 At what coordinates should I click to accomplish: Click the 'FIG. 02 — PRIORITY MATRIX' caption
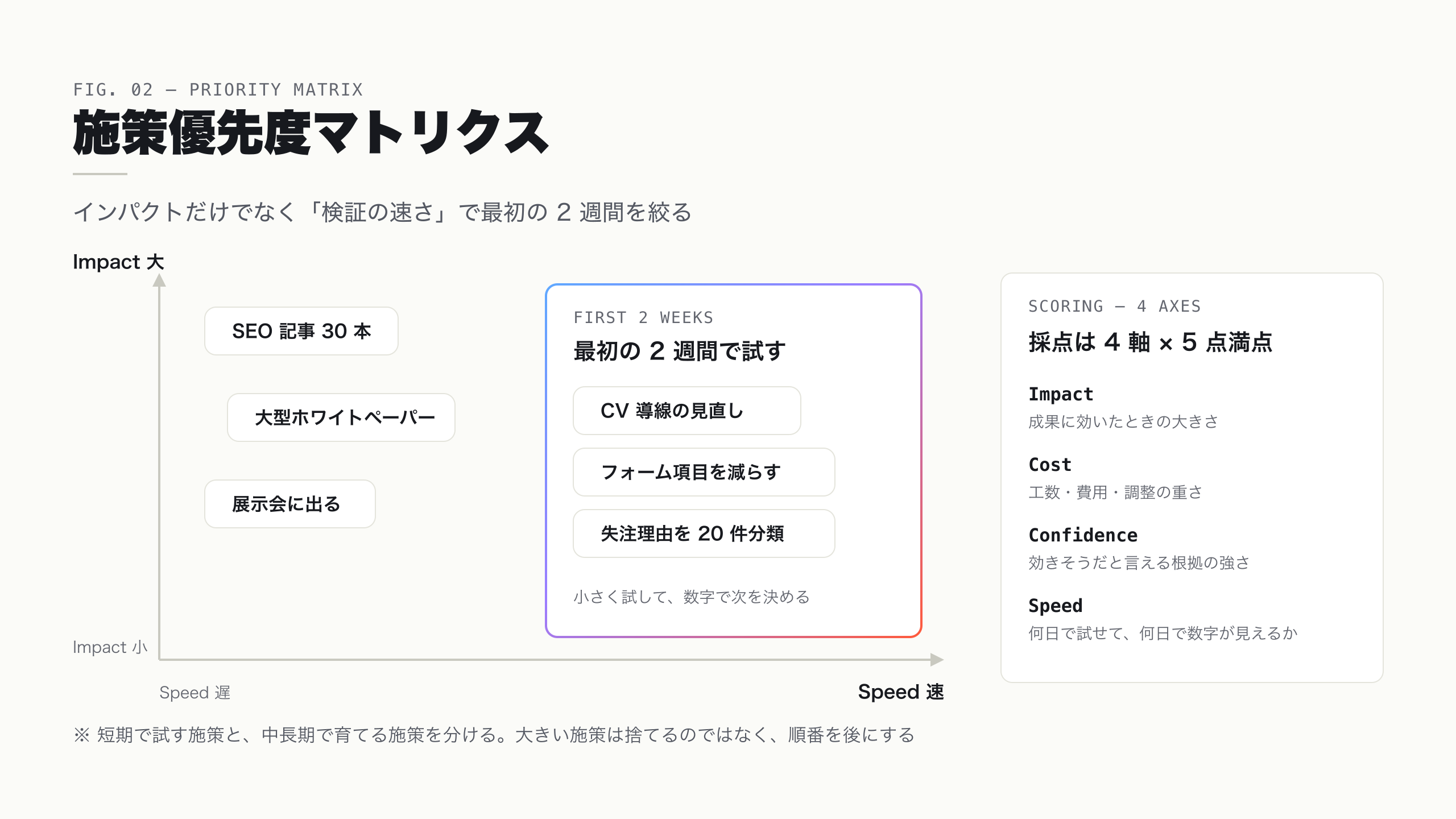[218, 90]
